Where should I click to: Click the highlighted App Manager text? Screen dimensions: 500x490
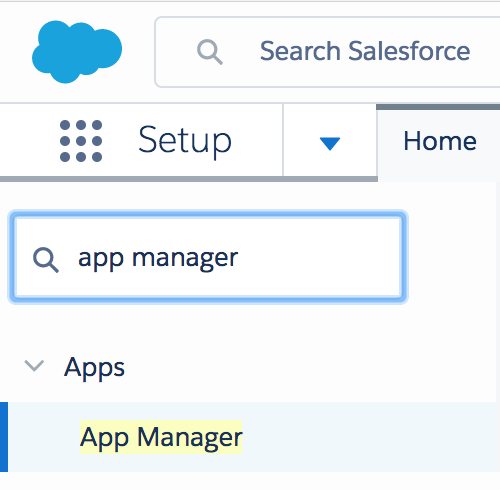tap(161, 437)
